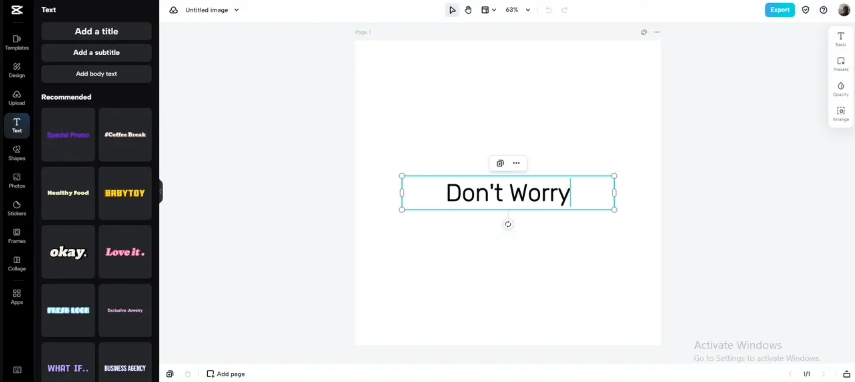Click Add a title button

click(x=97, y=31)
